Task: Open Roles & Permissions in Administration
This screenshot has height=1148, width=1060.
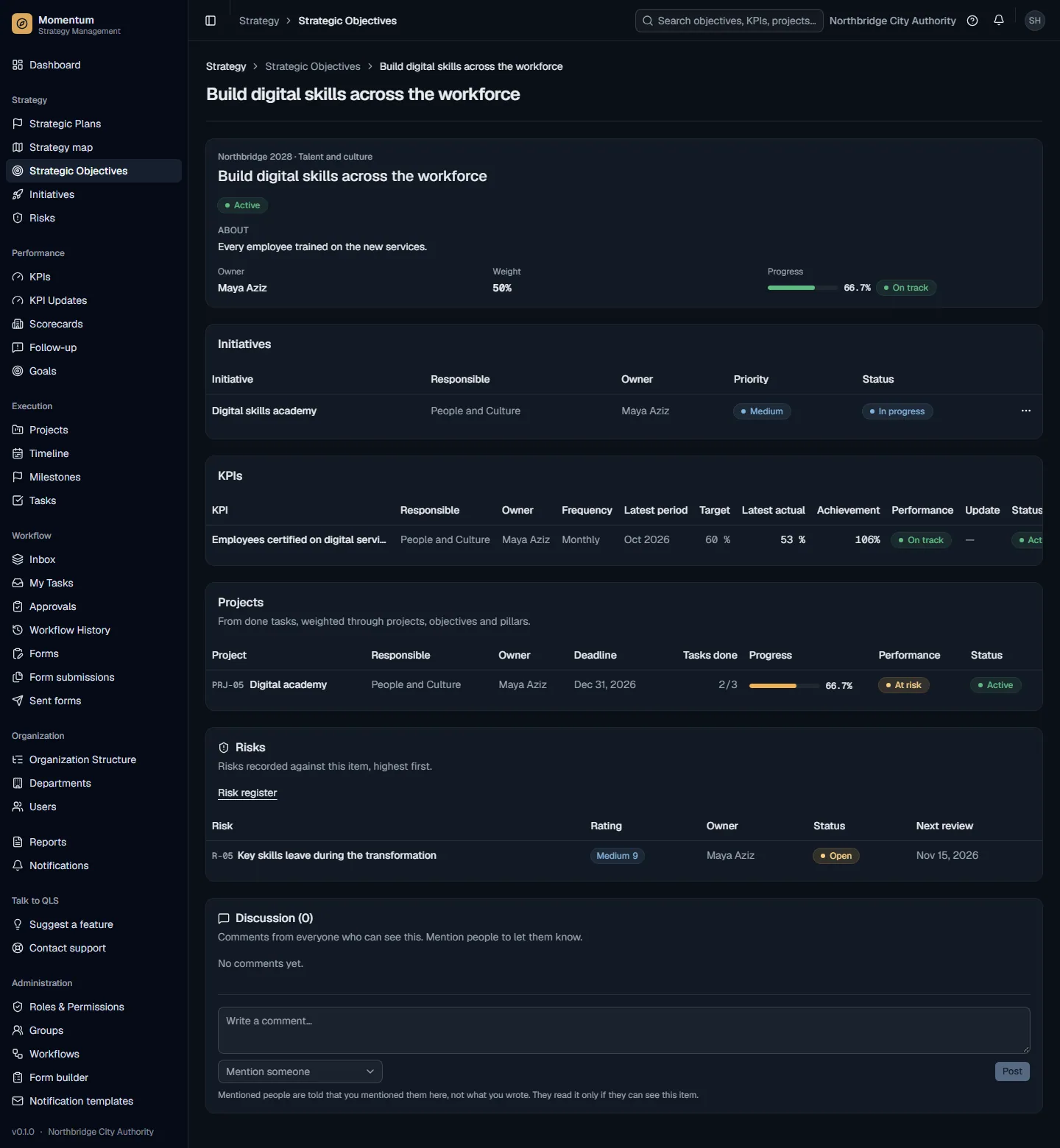Action: click(93, 1007)
